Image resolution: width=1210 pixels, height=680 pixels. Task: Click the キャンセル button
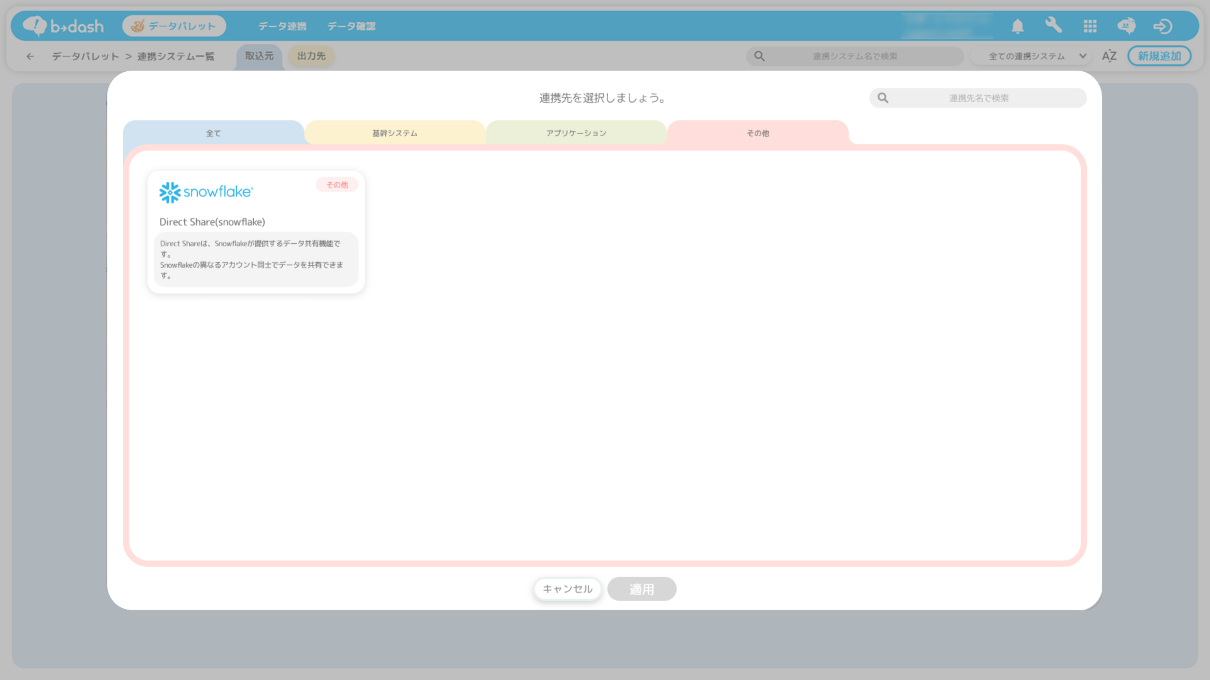(x=567, y=589)
